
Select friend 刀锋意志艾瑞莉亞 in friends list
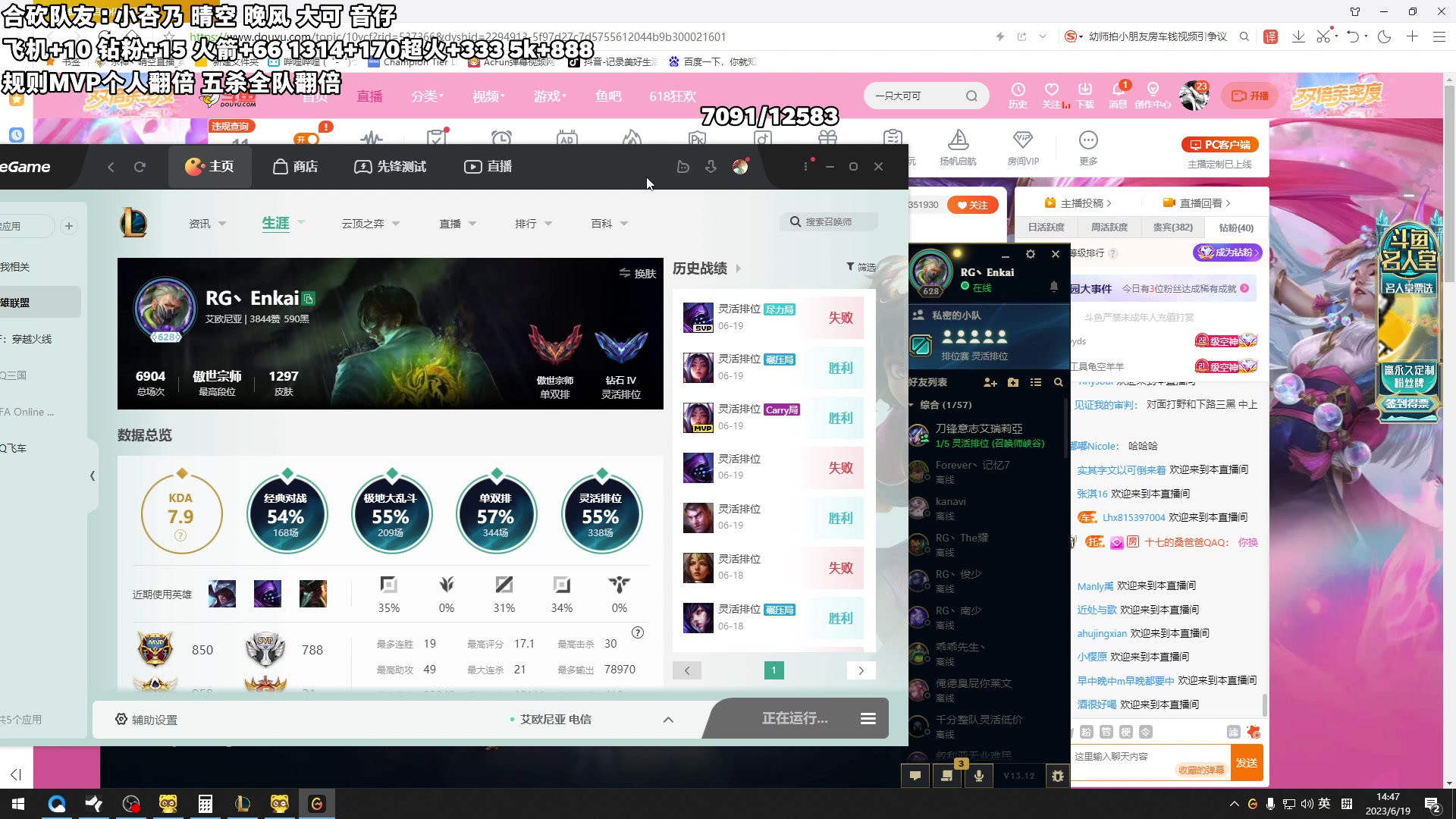click(988, 435)
